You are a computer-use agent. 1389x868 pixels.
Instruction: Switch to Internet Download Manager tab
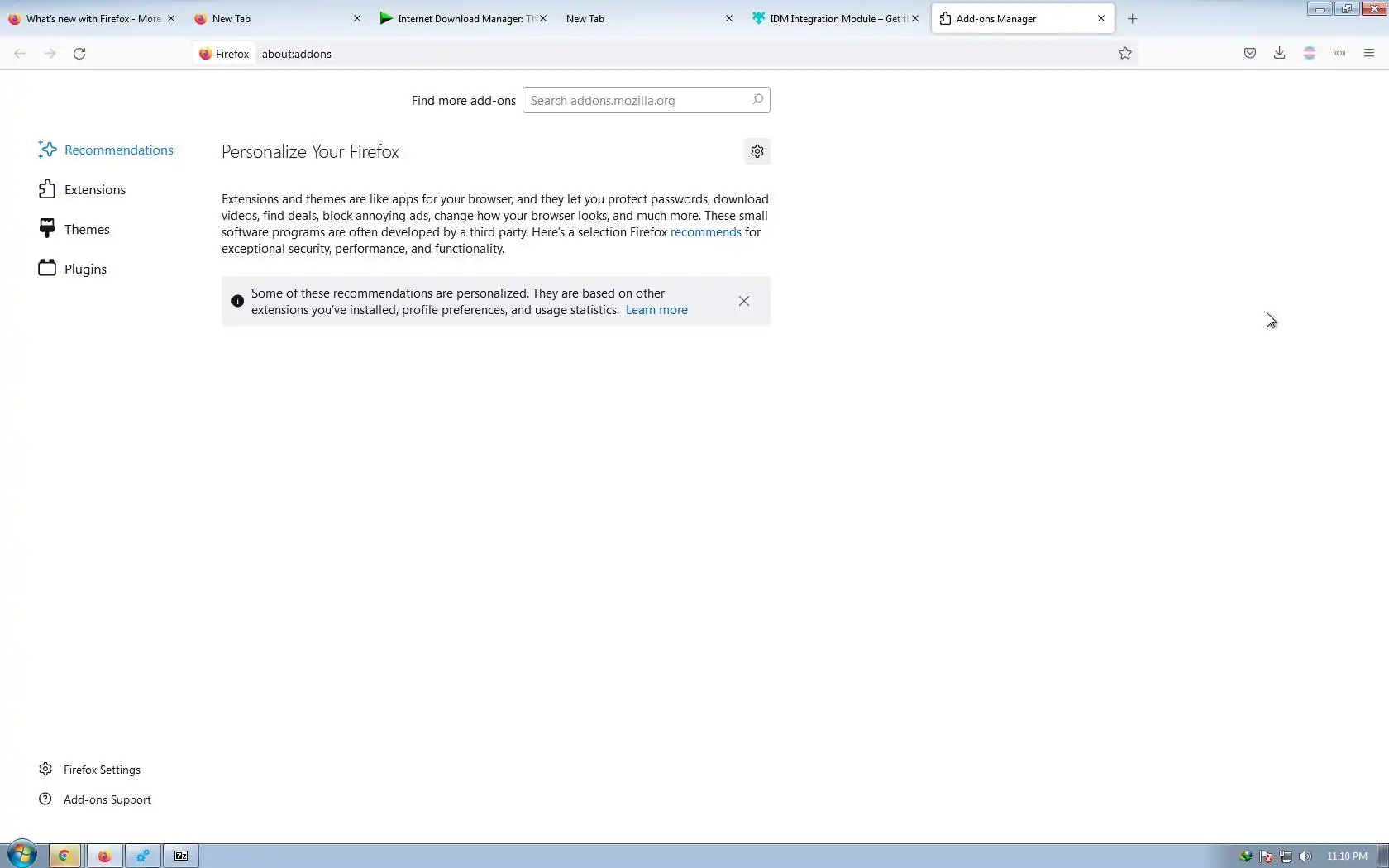464,18
